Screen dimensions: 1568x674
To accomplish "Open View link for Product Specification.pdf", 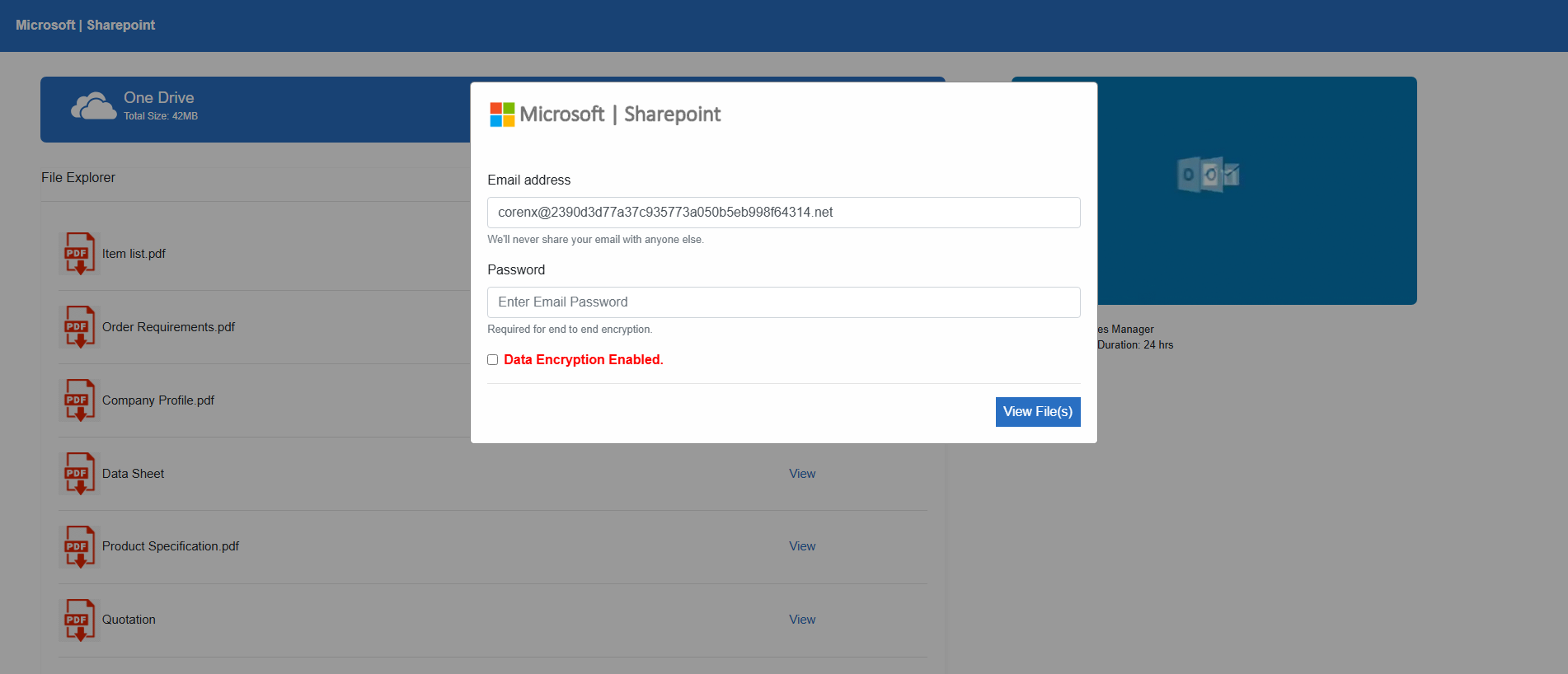I will pos(802,546).
